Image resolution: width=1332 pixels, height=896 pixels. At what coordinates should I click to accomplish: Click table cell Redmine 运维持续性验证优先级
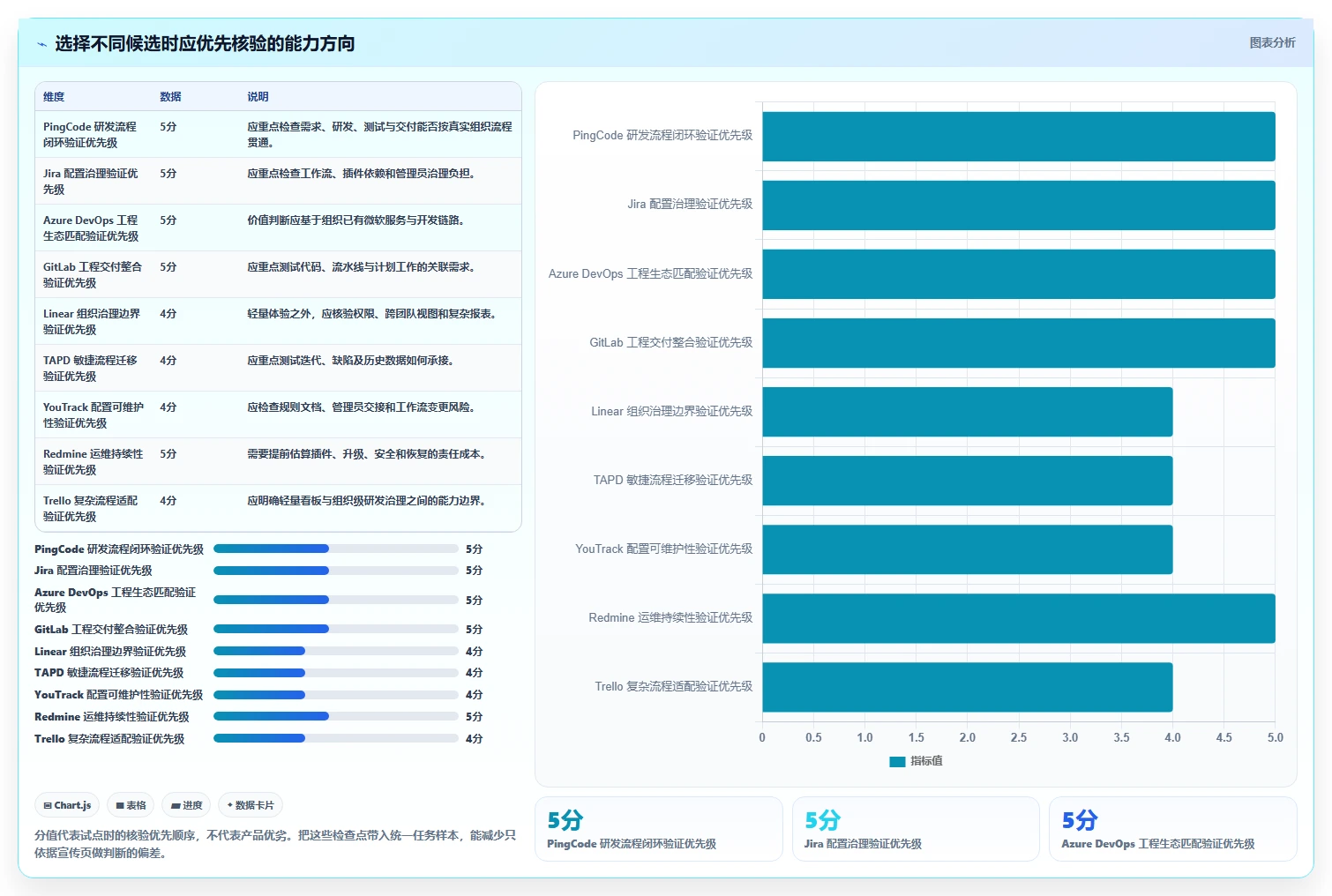pyautogui.click(x=94, y=461)
